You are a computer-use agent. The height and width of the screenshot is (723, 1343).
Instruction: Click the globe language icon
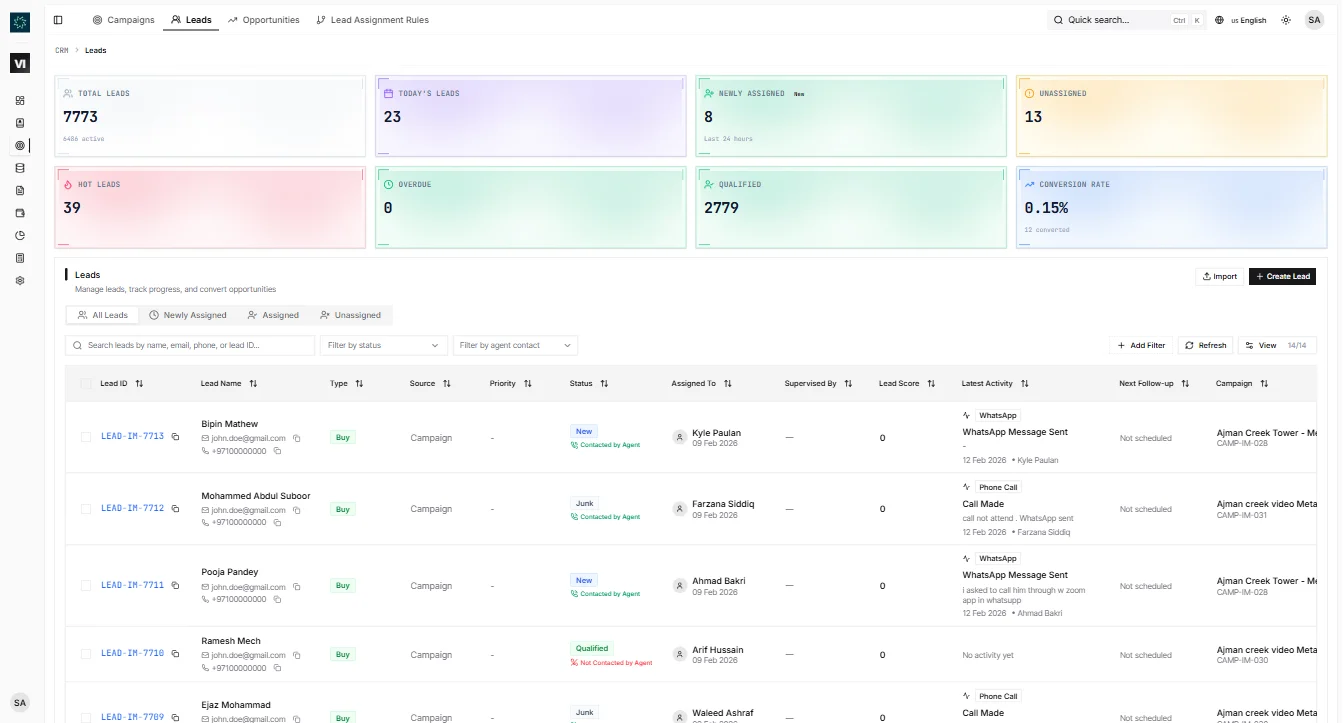[1220, 20]
